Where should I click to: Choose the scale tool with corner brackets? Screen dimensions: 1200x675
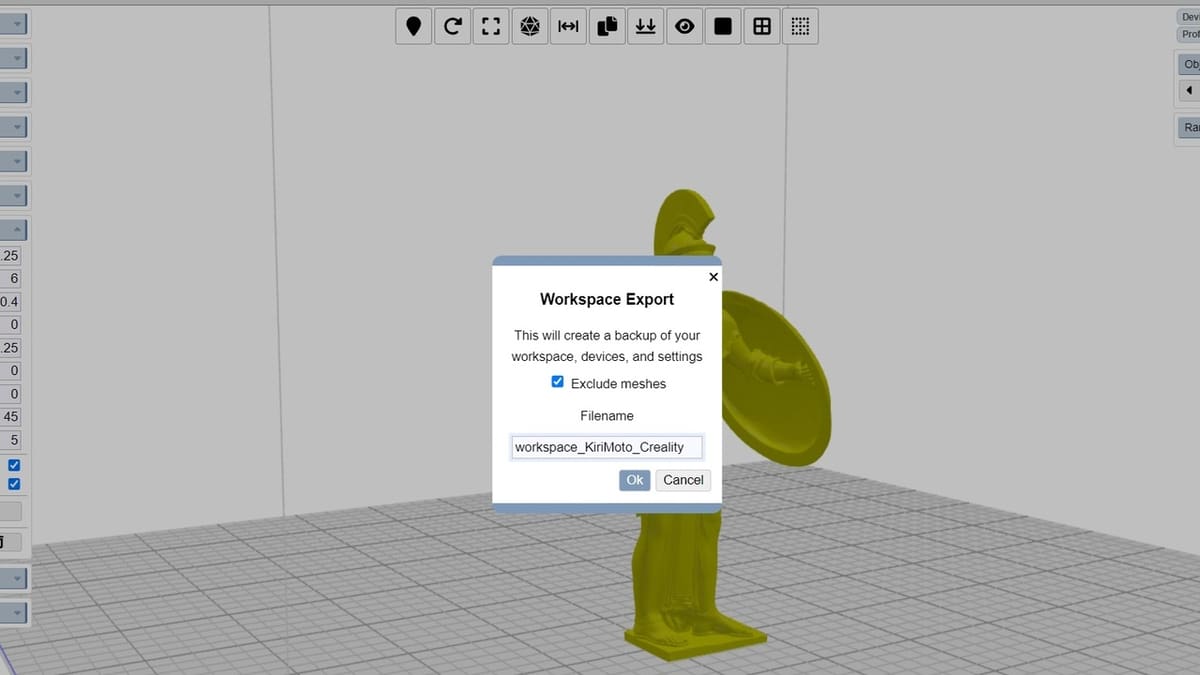click(x=491, y=27)
